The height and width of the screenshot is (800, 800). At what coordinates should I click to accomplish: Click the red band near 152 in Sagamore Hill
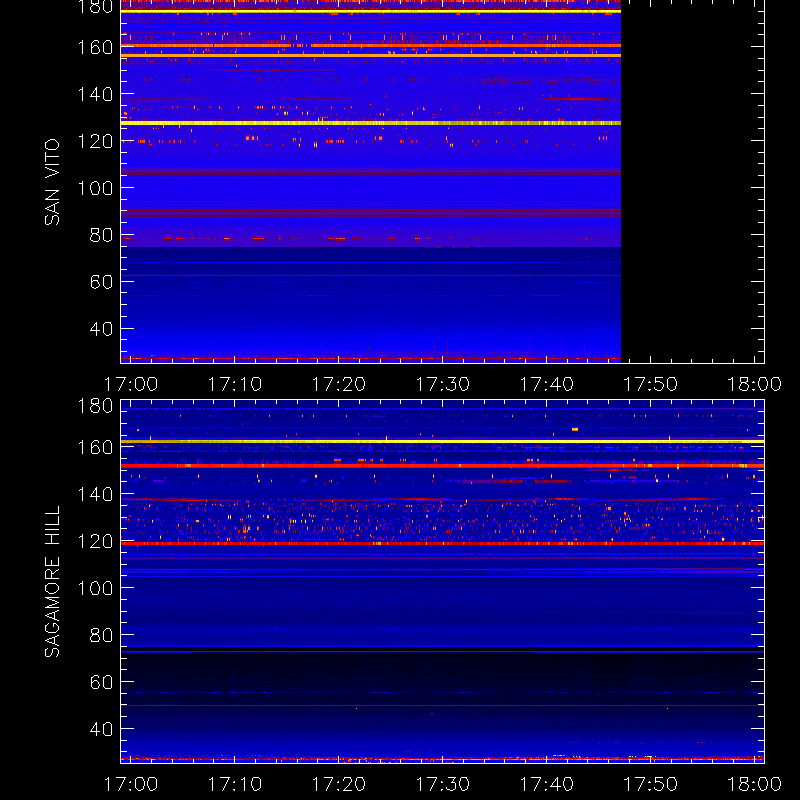(x=442, y=466)
